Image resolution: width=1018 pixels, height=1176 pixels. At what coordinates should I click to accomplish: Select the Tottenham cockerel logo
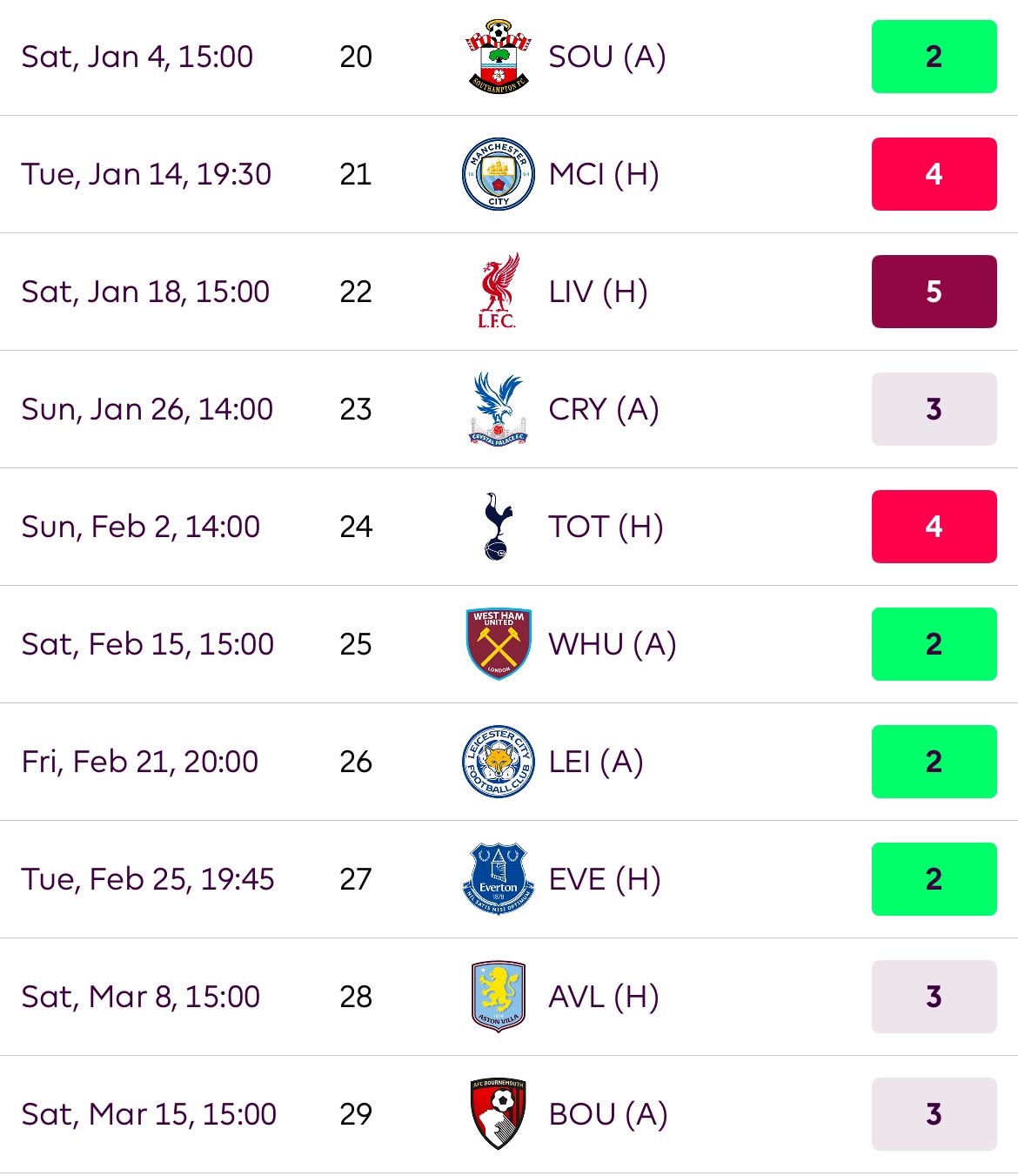click(x=498, y=527)
